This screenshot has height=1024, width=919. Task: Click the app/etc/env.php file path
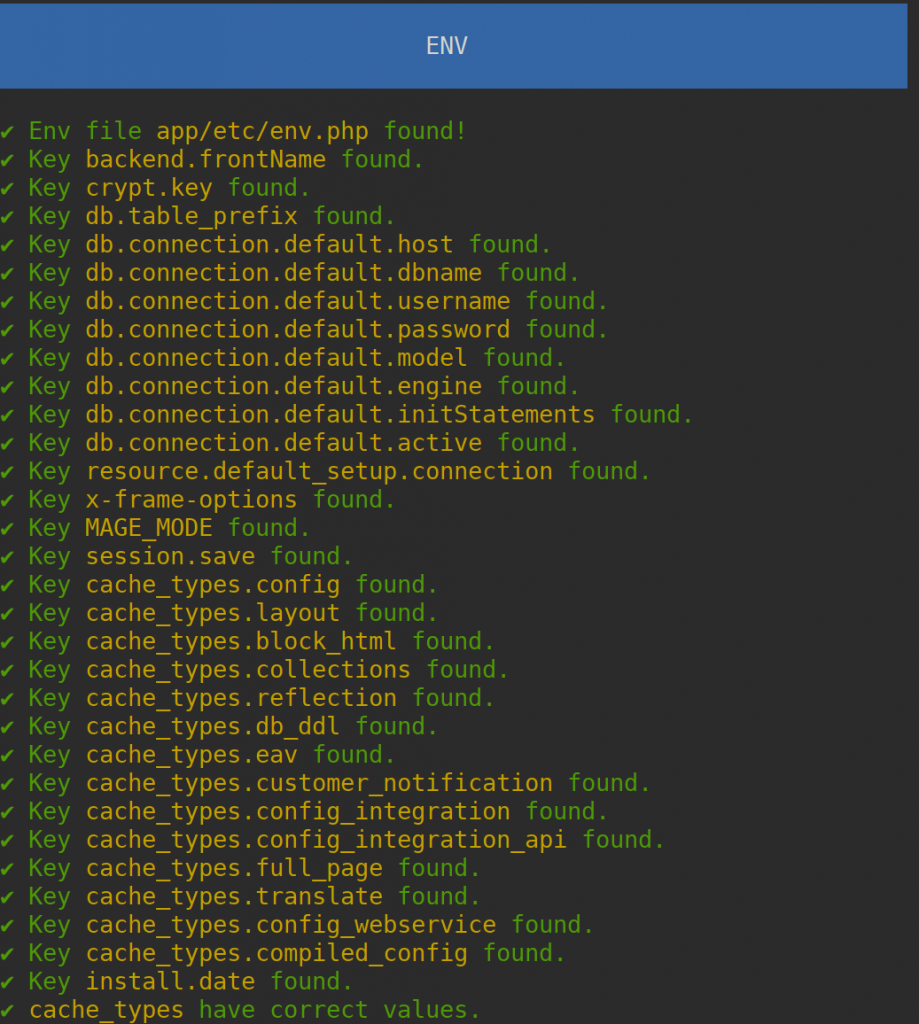click(262, 131)
